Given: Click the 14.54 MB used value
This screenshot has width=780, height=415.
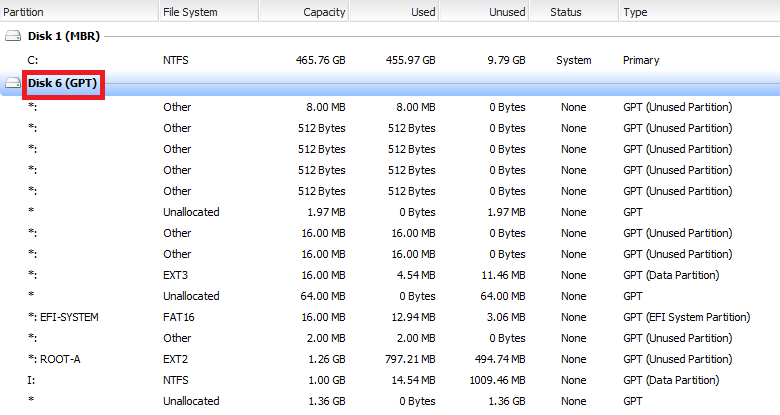Looking at the screenshot, I should [x=413, y=380].
